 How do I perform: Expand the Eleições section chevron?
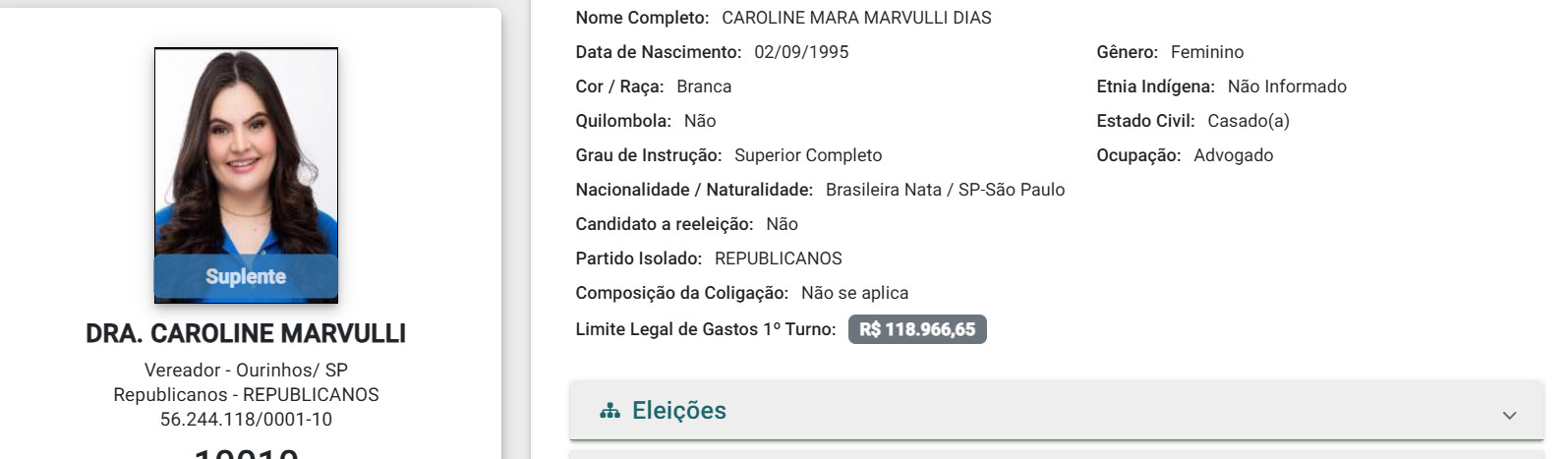pyautogui.click(x=1509, y=415)
